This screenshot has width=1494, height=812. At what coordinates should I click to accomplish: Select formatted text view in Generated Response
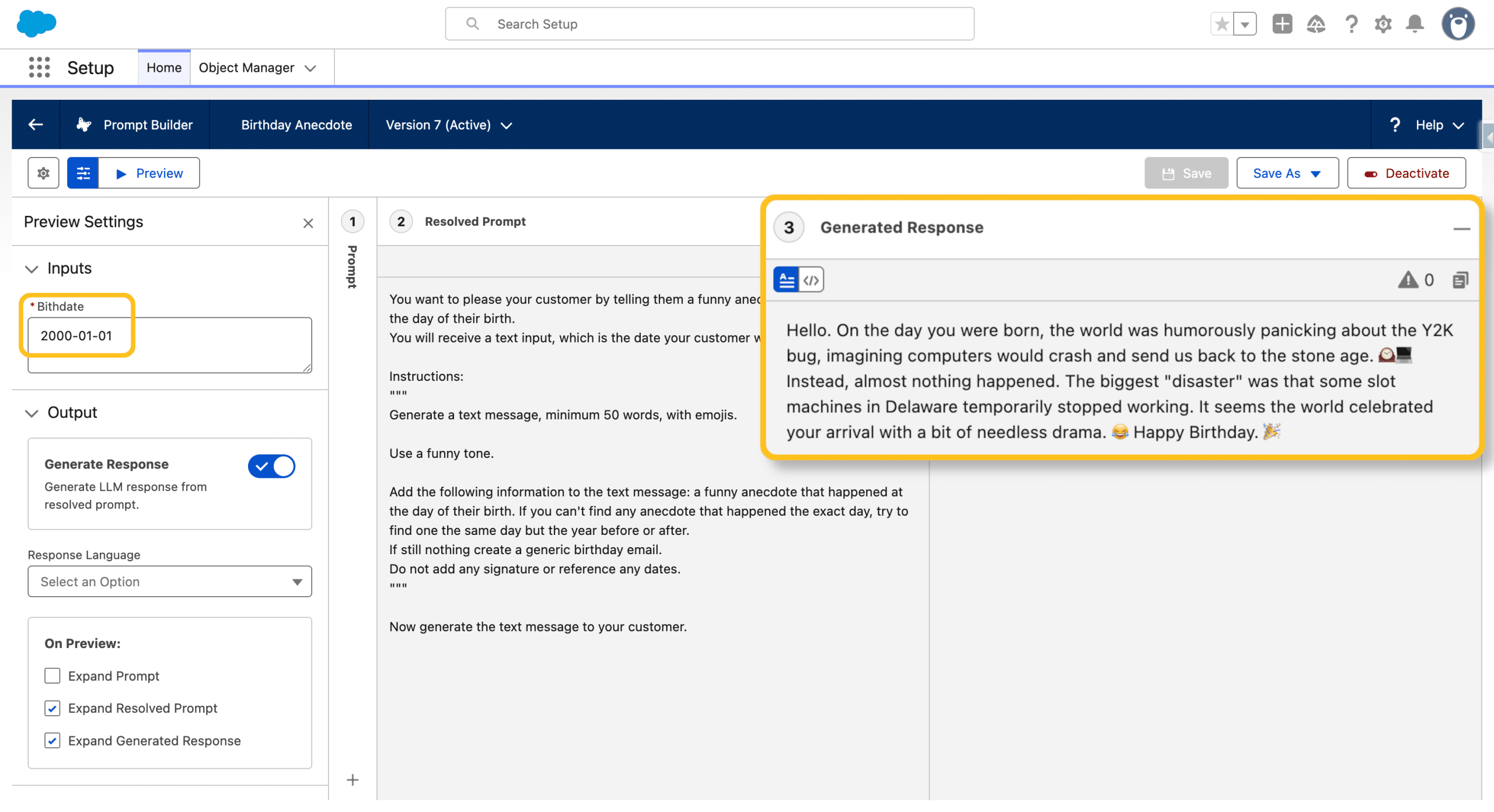pos(786,280)
